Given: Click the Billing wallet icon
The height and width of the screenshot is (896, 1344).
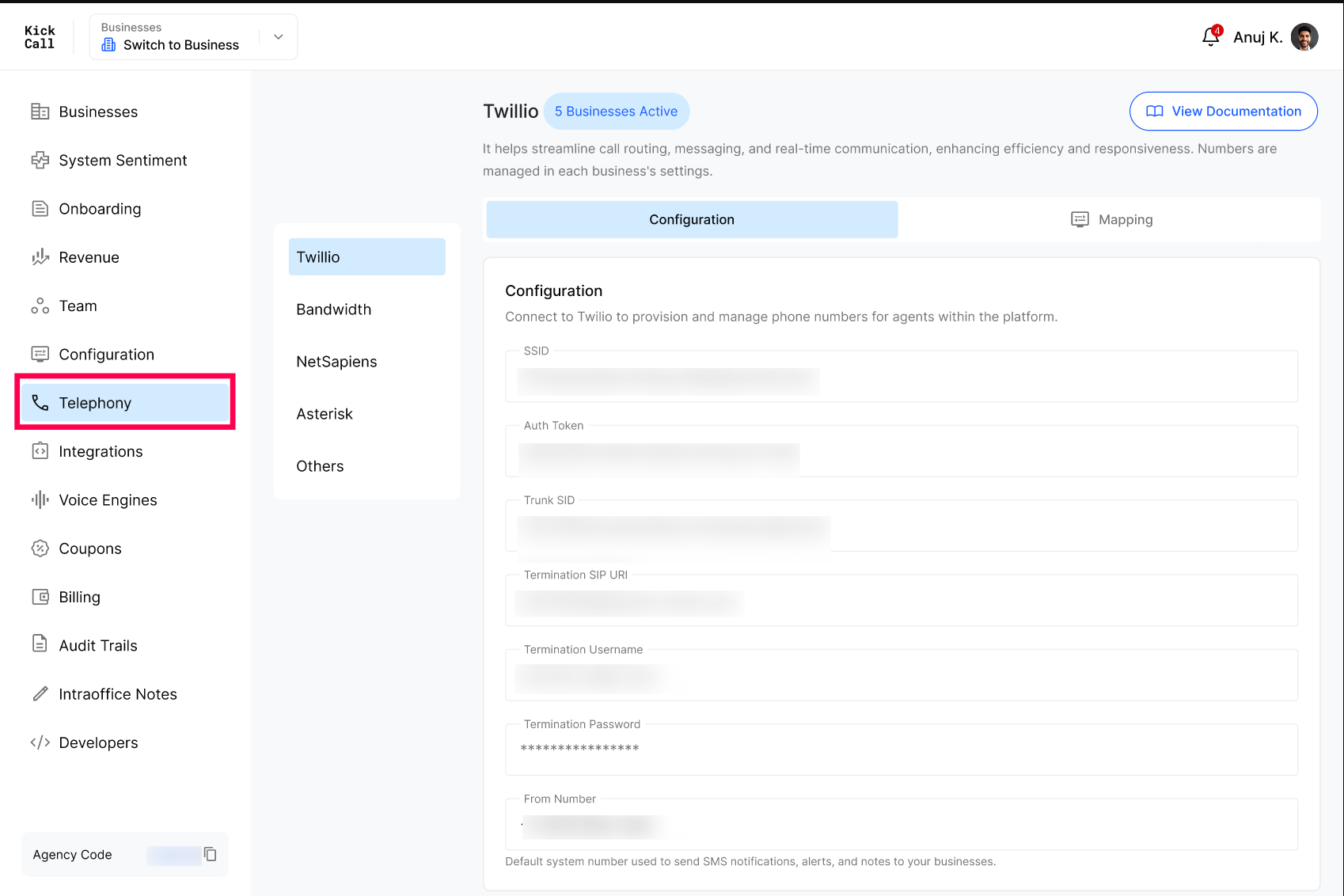Looking at the screenshot, I should pyautogui.click(x=40, y=597).
